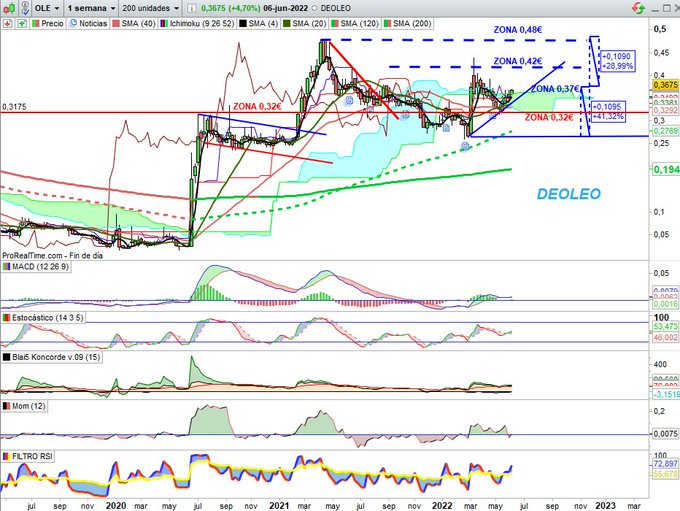Click the candlestick chart style icon
The width and height of the screenshot is (680, 511).
pos(10,8)
